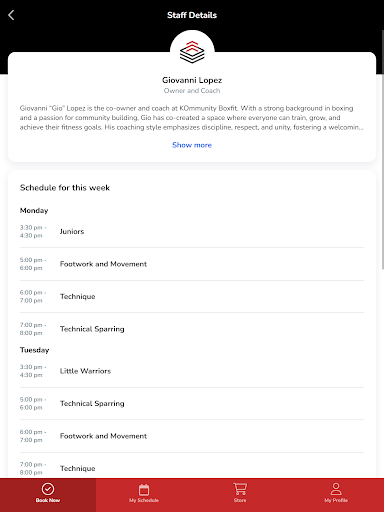Select the Monday Juniors class
The width and height of the screenshot is (384, 512).
point(192,231)
